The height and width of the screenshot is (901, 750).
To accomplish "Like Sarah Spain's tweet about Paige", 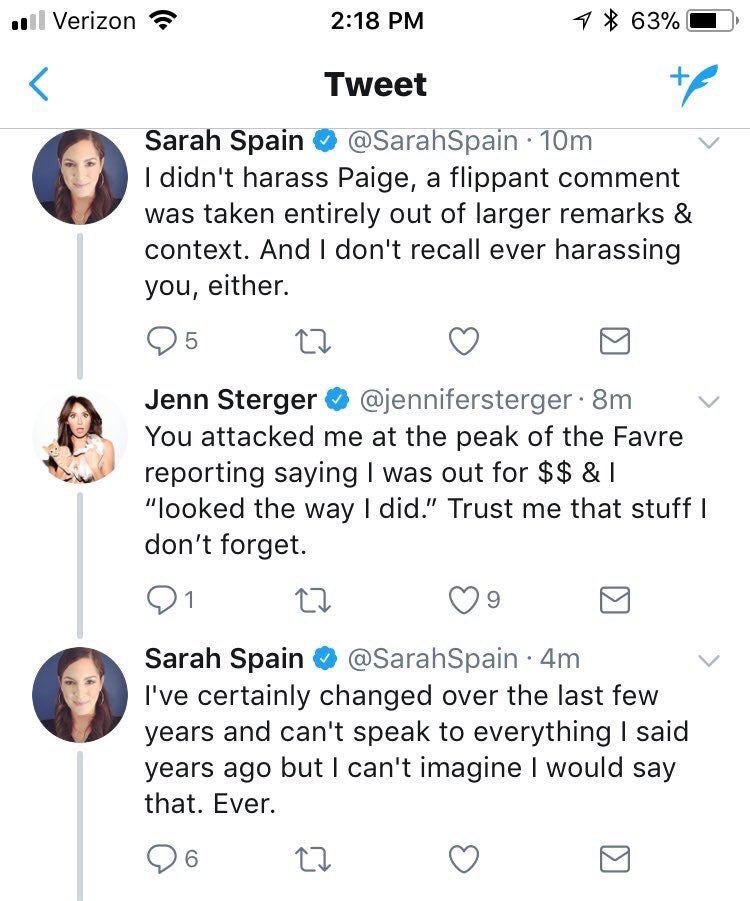I will pyautogui.click(x=461, y=342).
